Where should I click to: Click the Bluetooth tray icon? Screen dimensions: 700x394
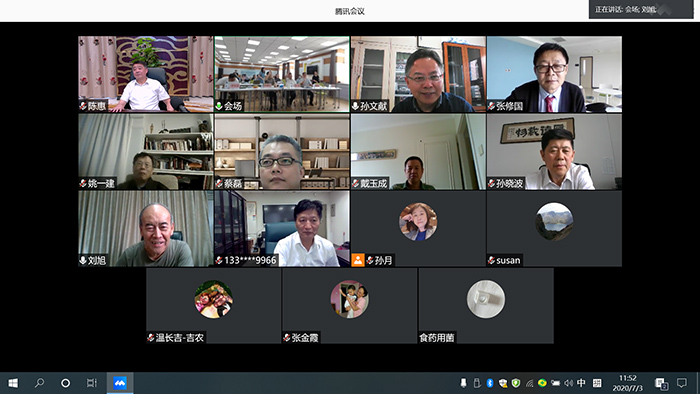(x=490, y=383)
